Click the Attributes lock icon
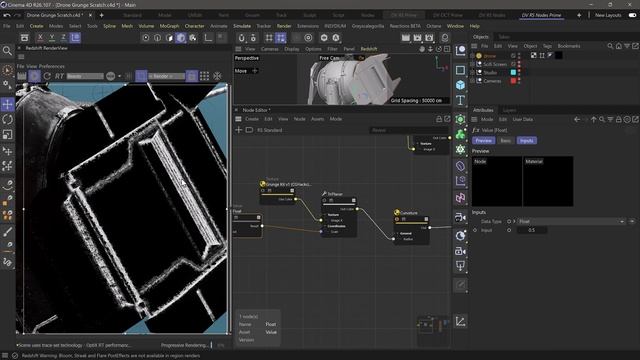This screenshot has height=360, width=640. 619,120
